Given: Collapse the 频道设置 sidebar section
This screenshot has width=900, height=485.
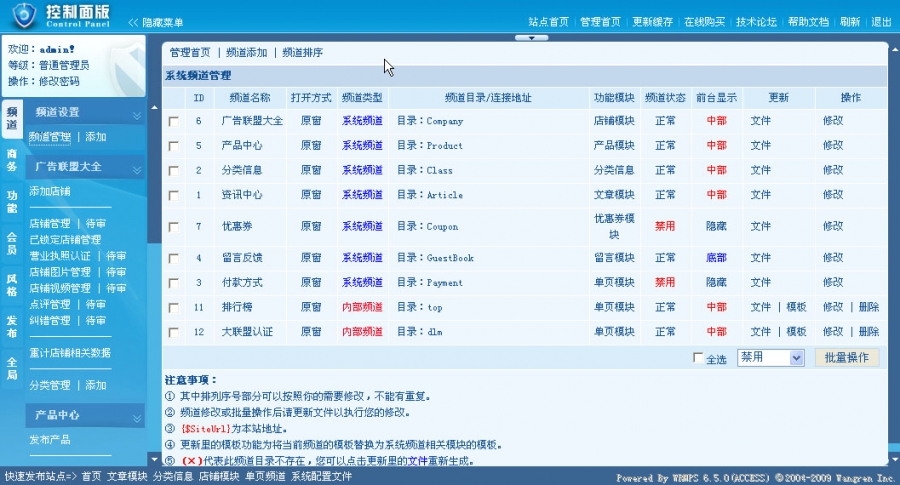Looking at the screenshot, I should tap(137, 115).
